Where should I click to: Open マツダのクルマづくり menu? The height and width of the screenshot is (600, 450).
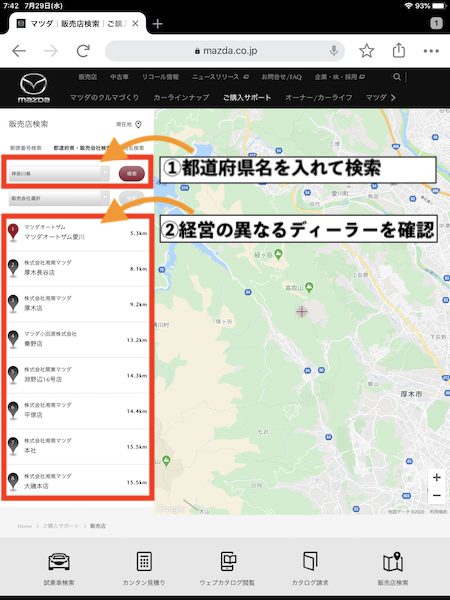[x=104, y=98]
